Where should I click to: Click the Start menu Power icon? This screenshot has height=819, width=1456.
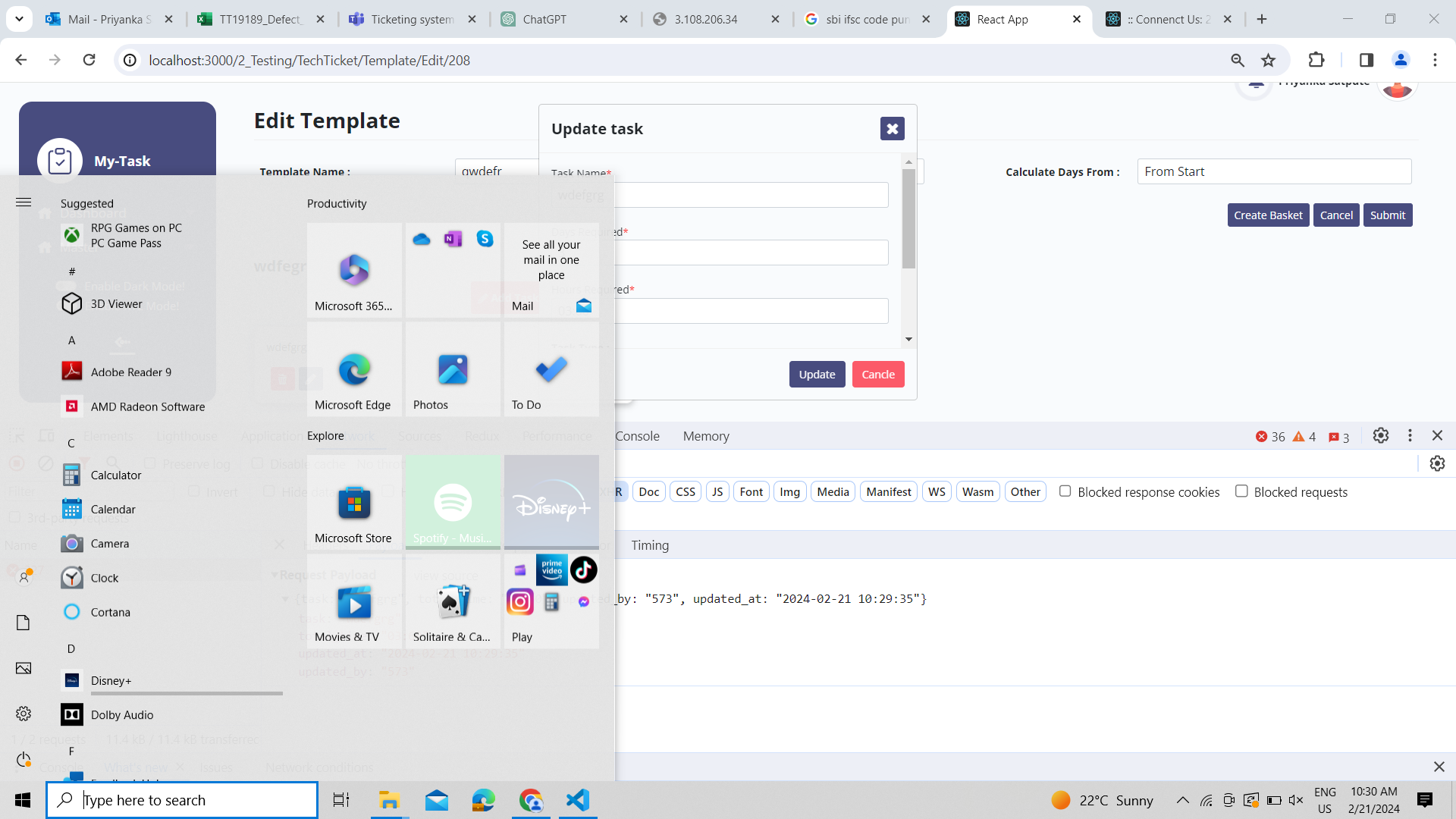point(24,760)
